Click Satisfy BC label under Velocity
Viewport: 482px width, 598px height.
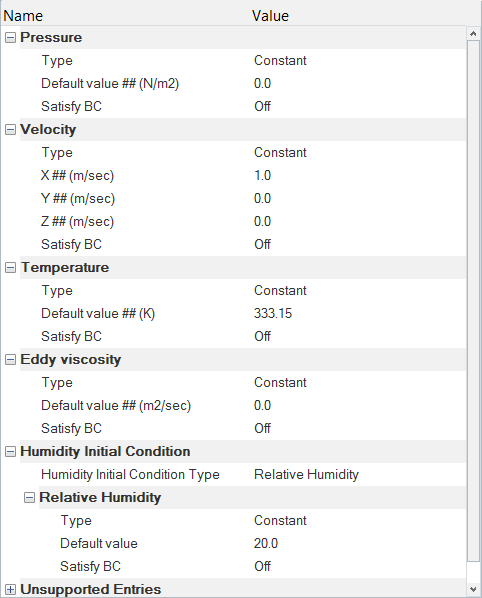pos(72,244)
